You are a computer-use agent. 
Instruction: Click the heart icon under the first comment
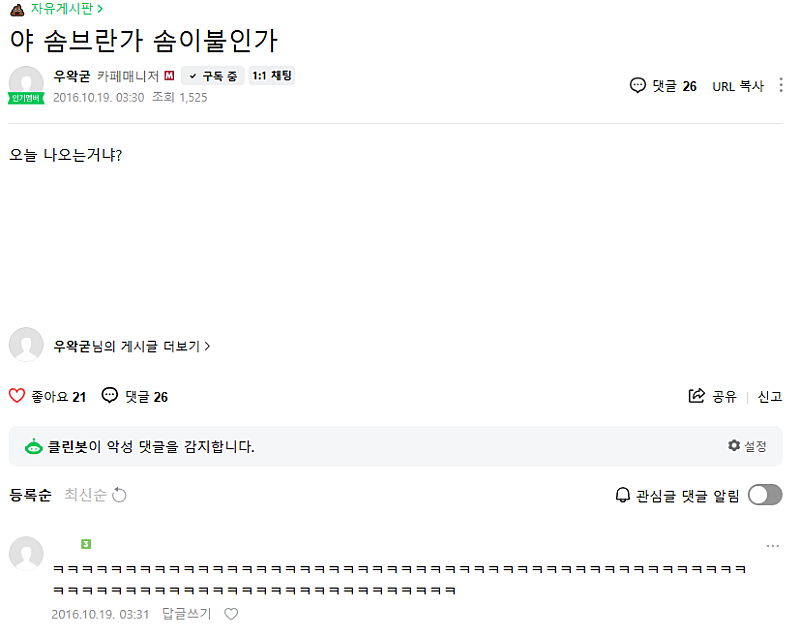point(231,614)
